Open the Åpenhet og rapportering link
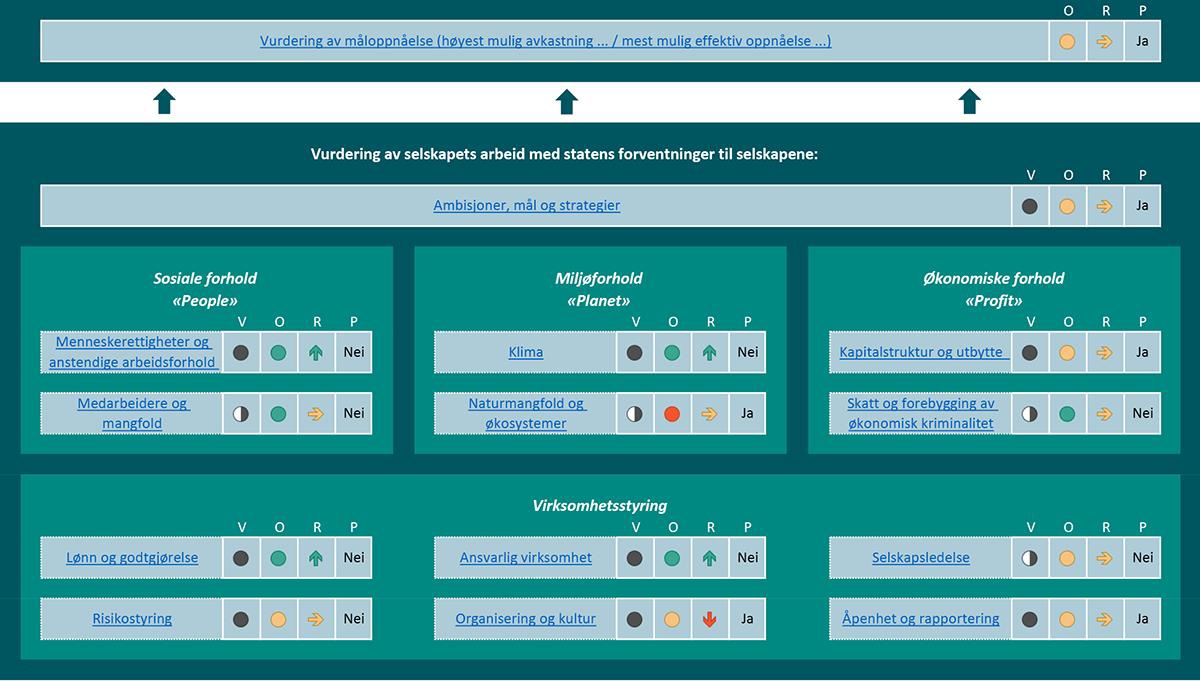The image size is (1200, 681). tap(920, 619)
